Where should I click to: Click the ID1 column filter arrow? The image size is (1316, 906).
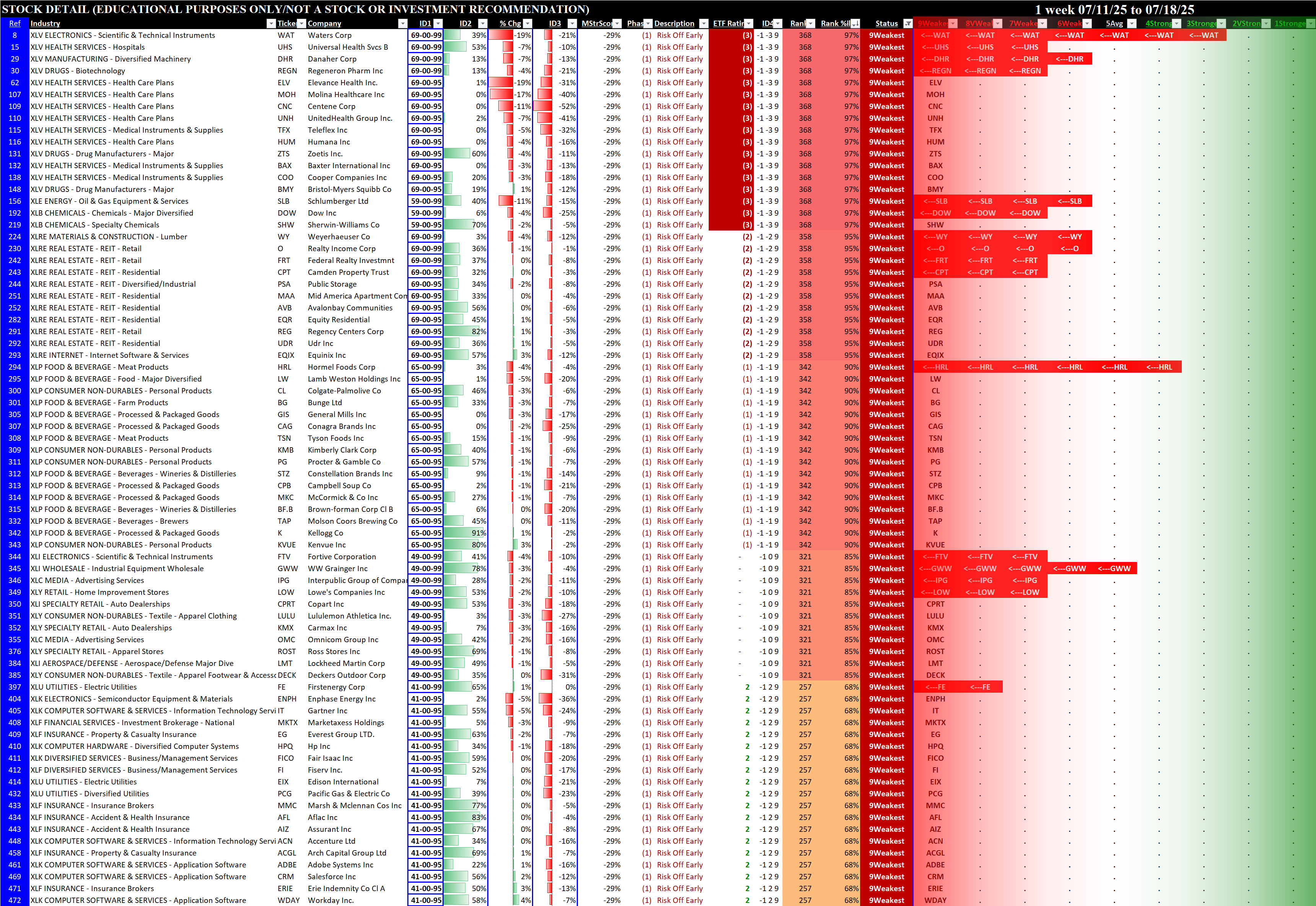tap(439, 23)
